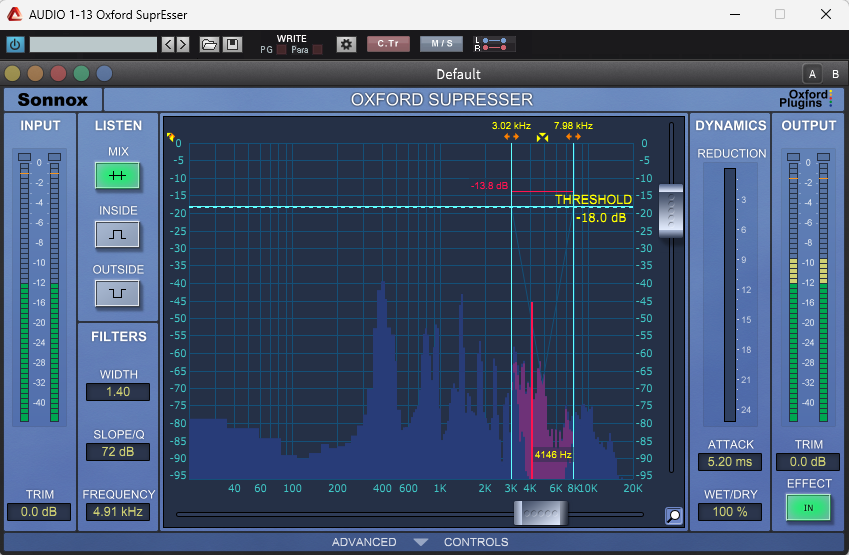Click the left input meter clip indicator
Viewport: 849px width, 555px height.
point(24,157)
